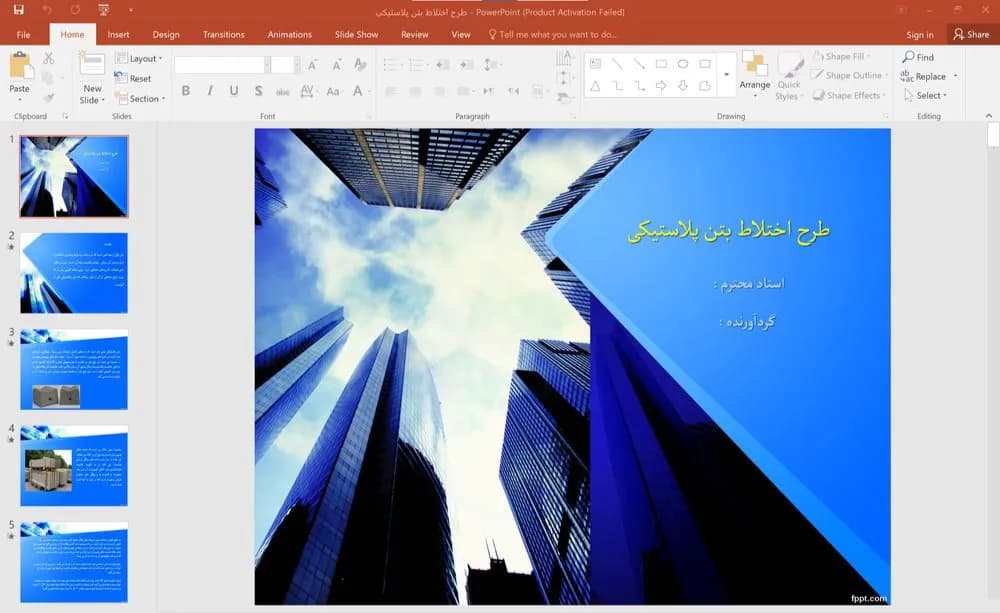Image resolution: width=1000 pixels, height=613 pixels.
Task: Toggle Strikethrough formatting
Action: click(x=283, y=91)
